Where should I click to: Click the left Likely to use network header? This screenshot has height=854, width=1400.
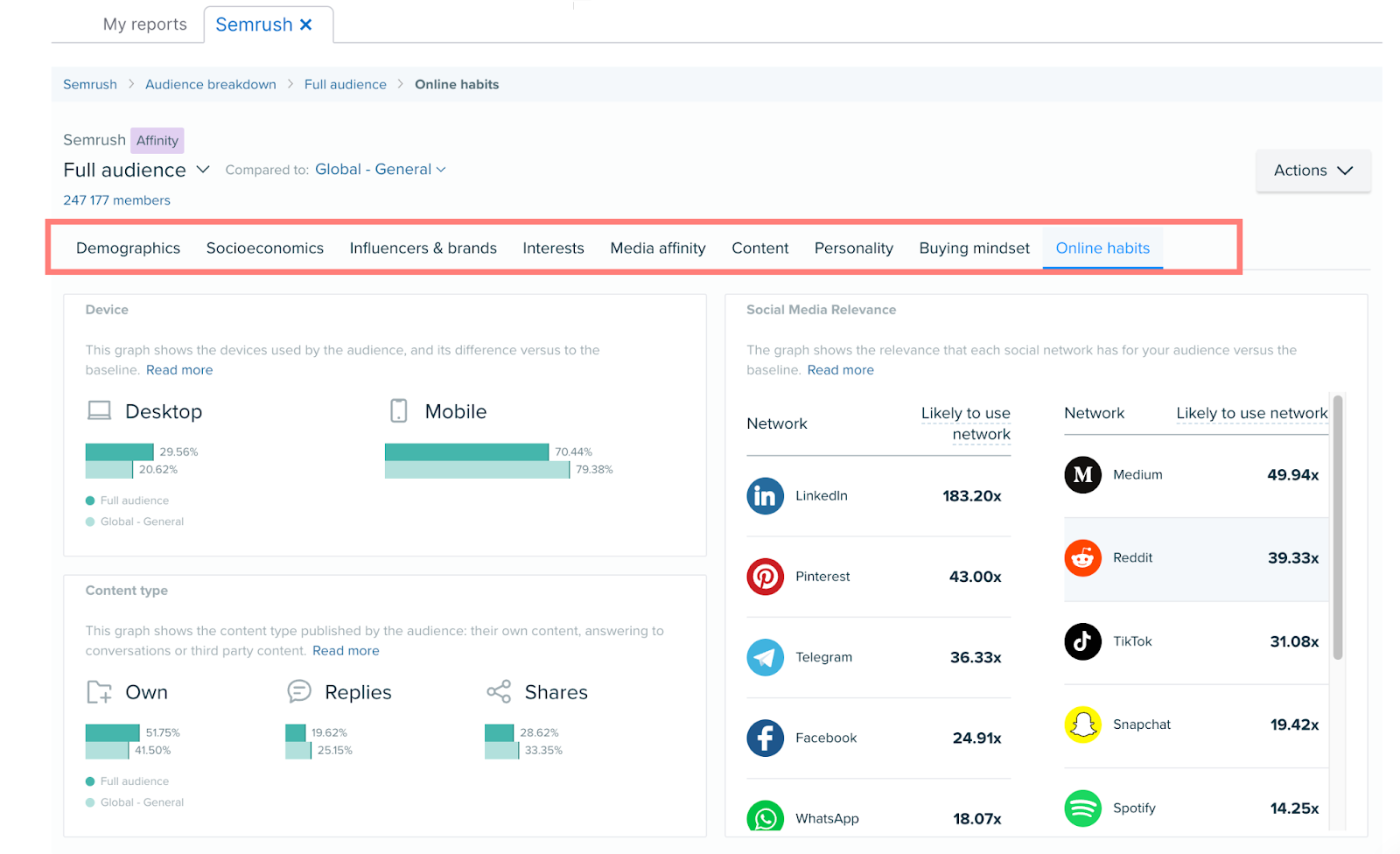(x=966, y=423)
